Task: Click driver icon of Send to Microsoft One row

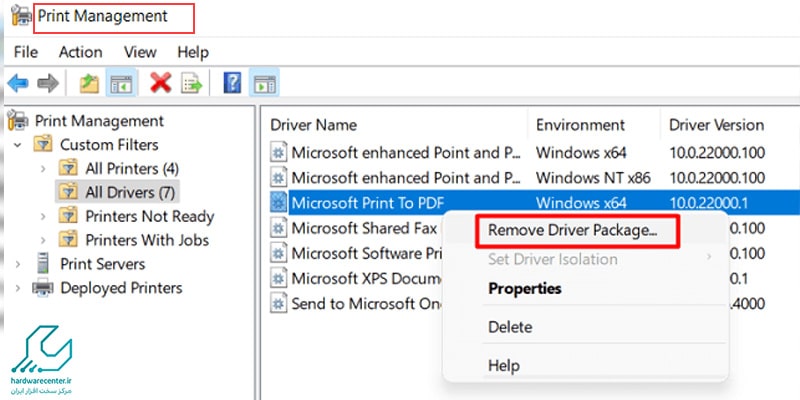Action: click(x=278, y=304)
